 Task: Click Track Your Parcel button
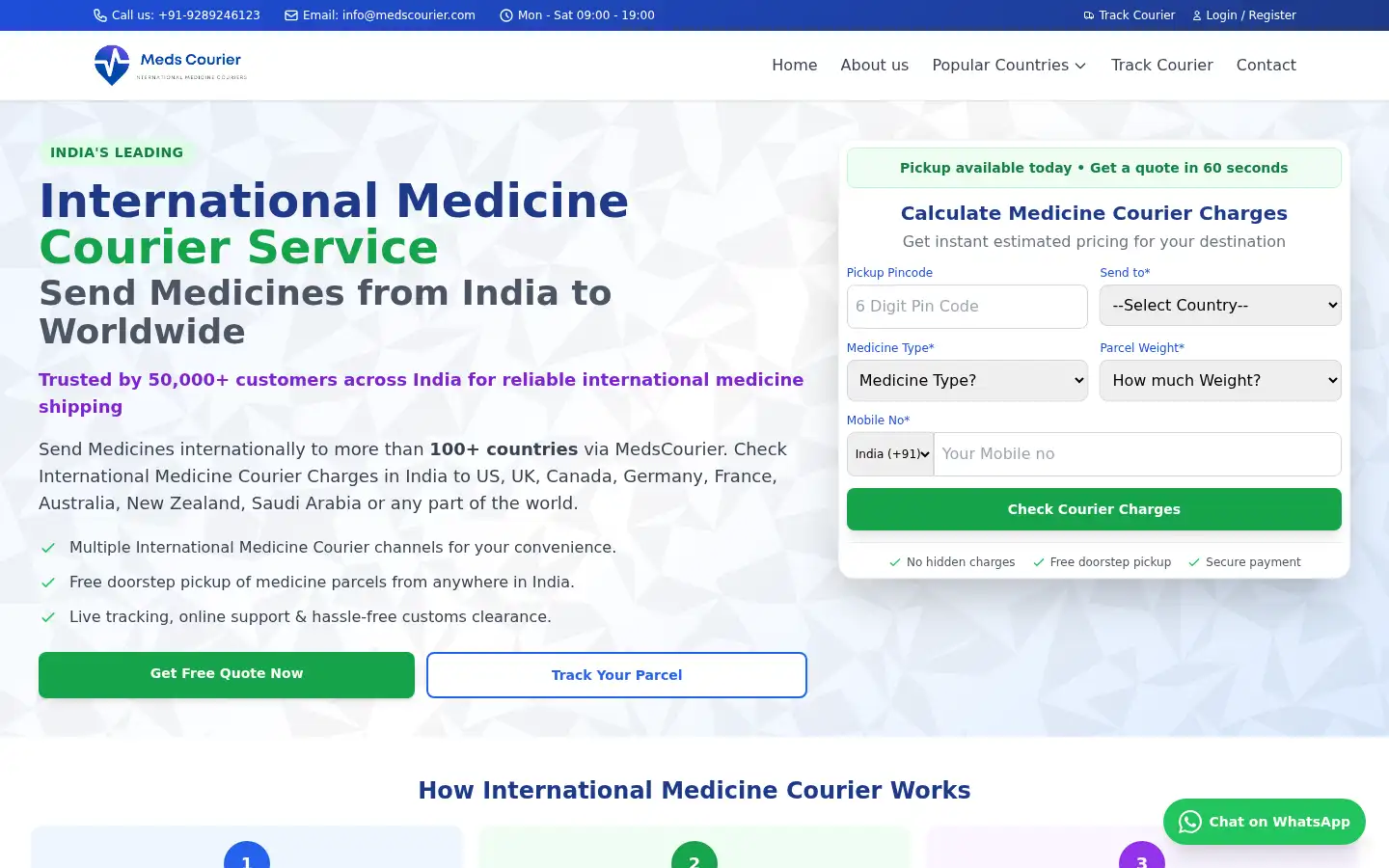tap(616, 675)
